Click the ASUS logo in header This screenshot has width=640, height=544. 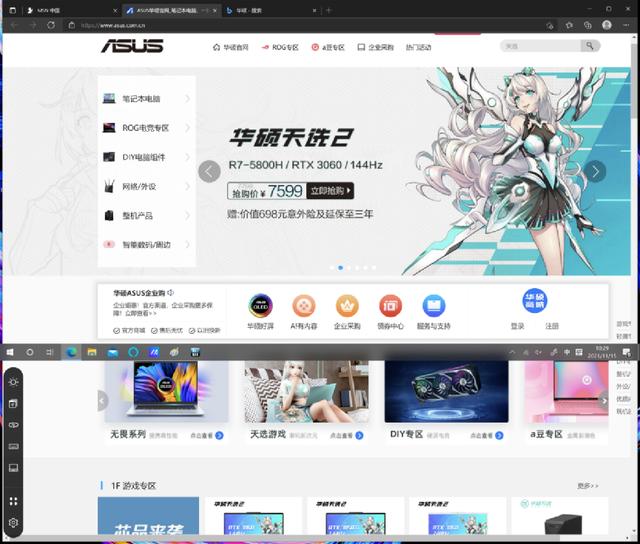(x=132, y=46)
